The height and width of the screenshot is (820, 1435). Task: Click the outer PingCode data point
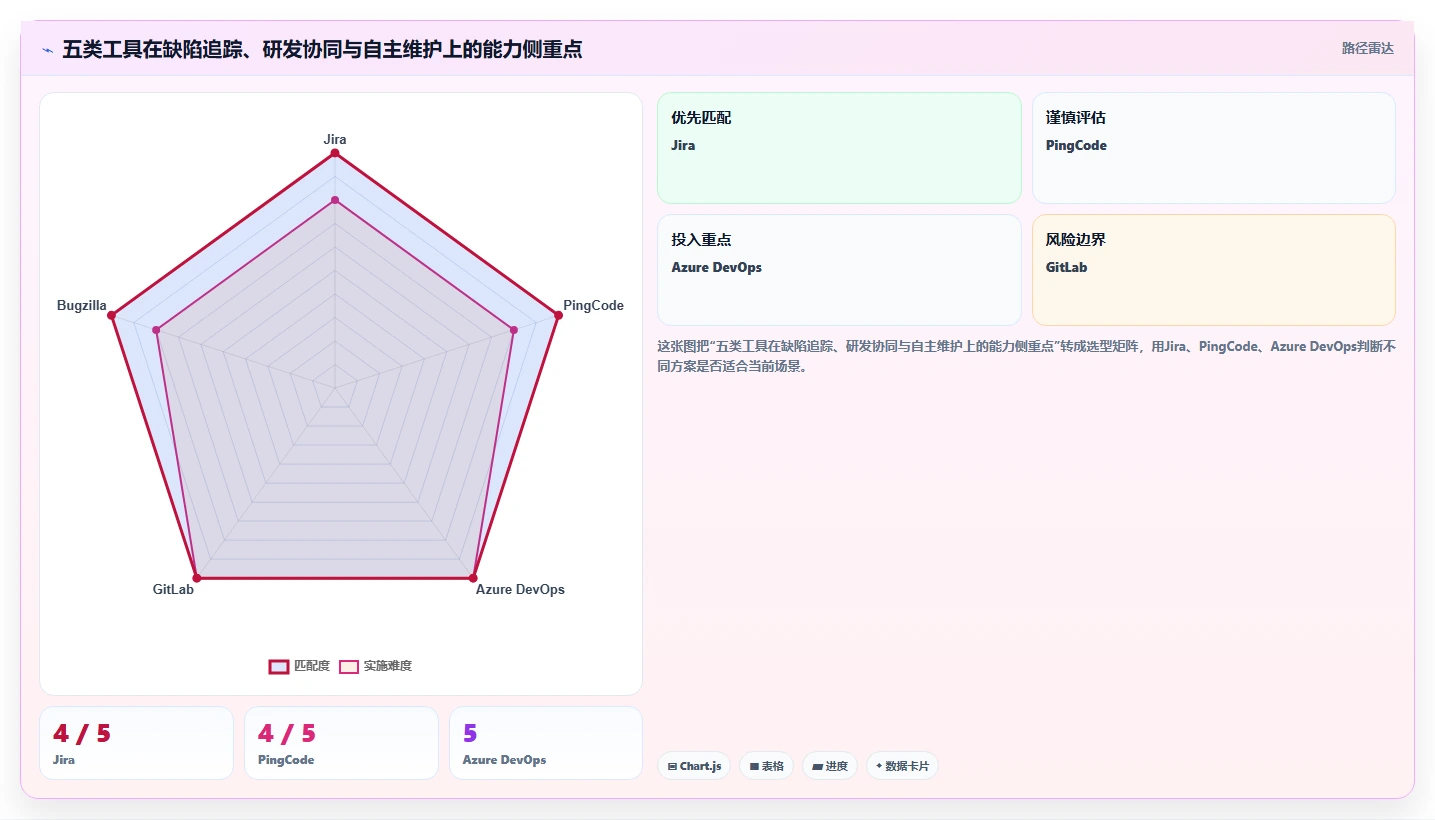(x=558, y=315)
